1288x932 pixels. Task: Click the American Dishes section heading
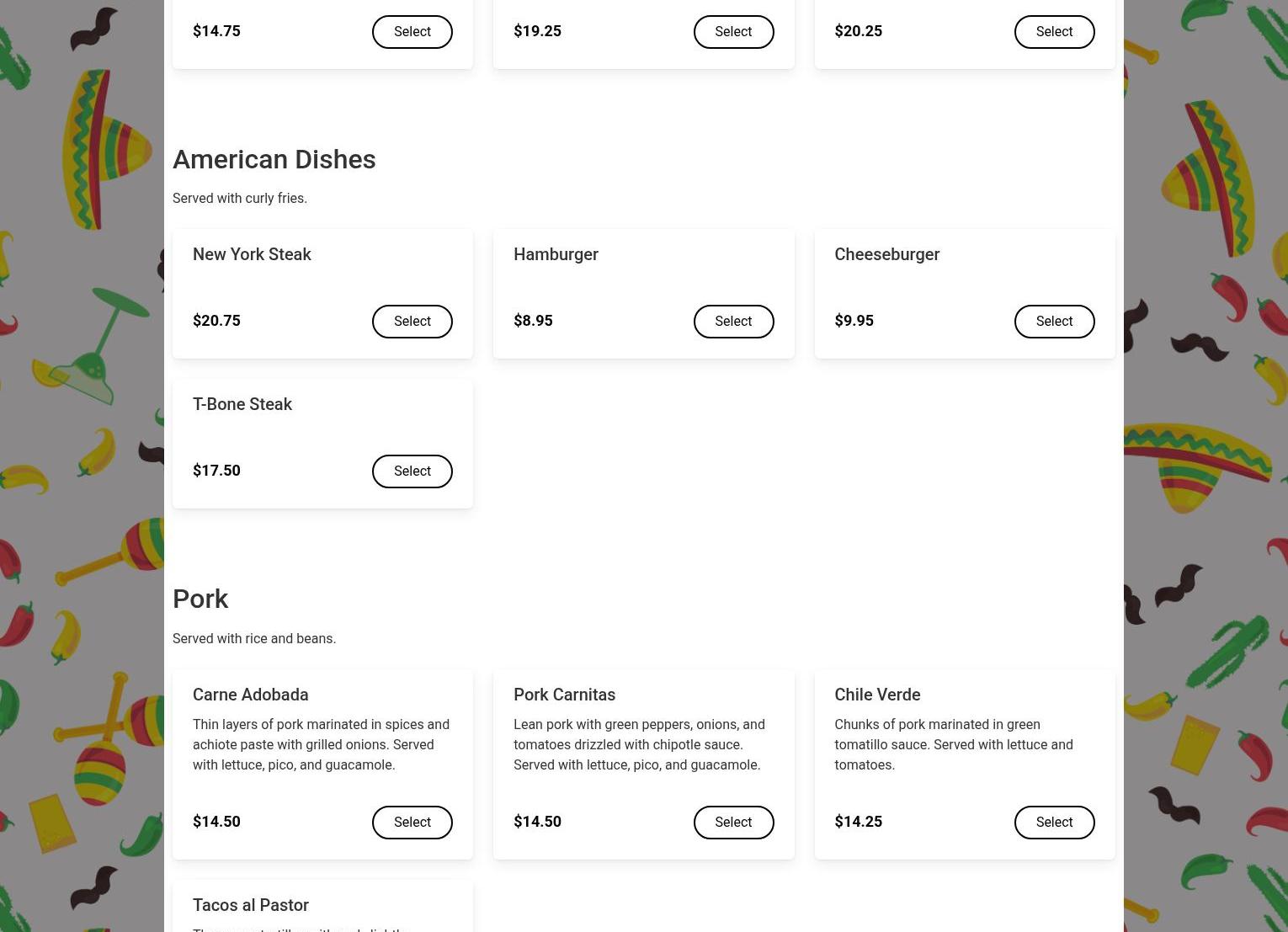[x=274, y=159]
